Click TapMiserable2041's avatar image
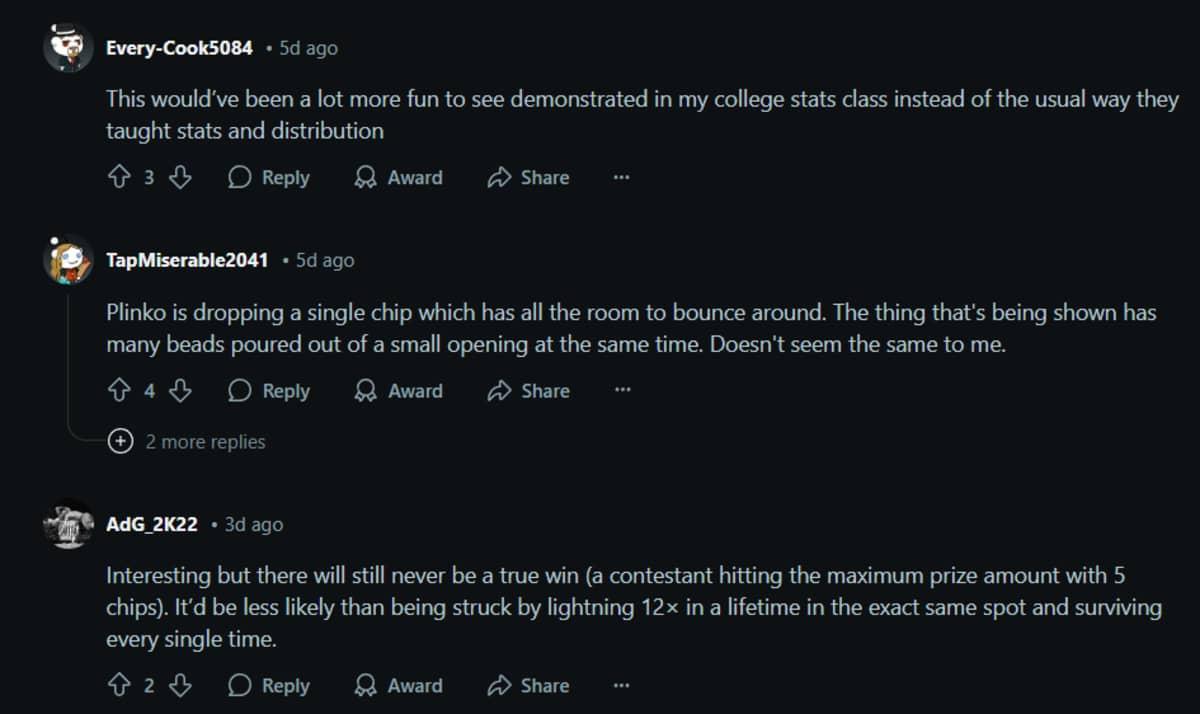Viewport: 1200px width, 714px height. coord(68,261)
